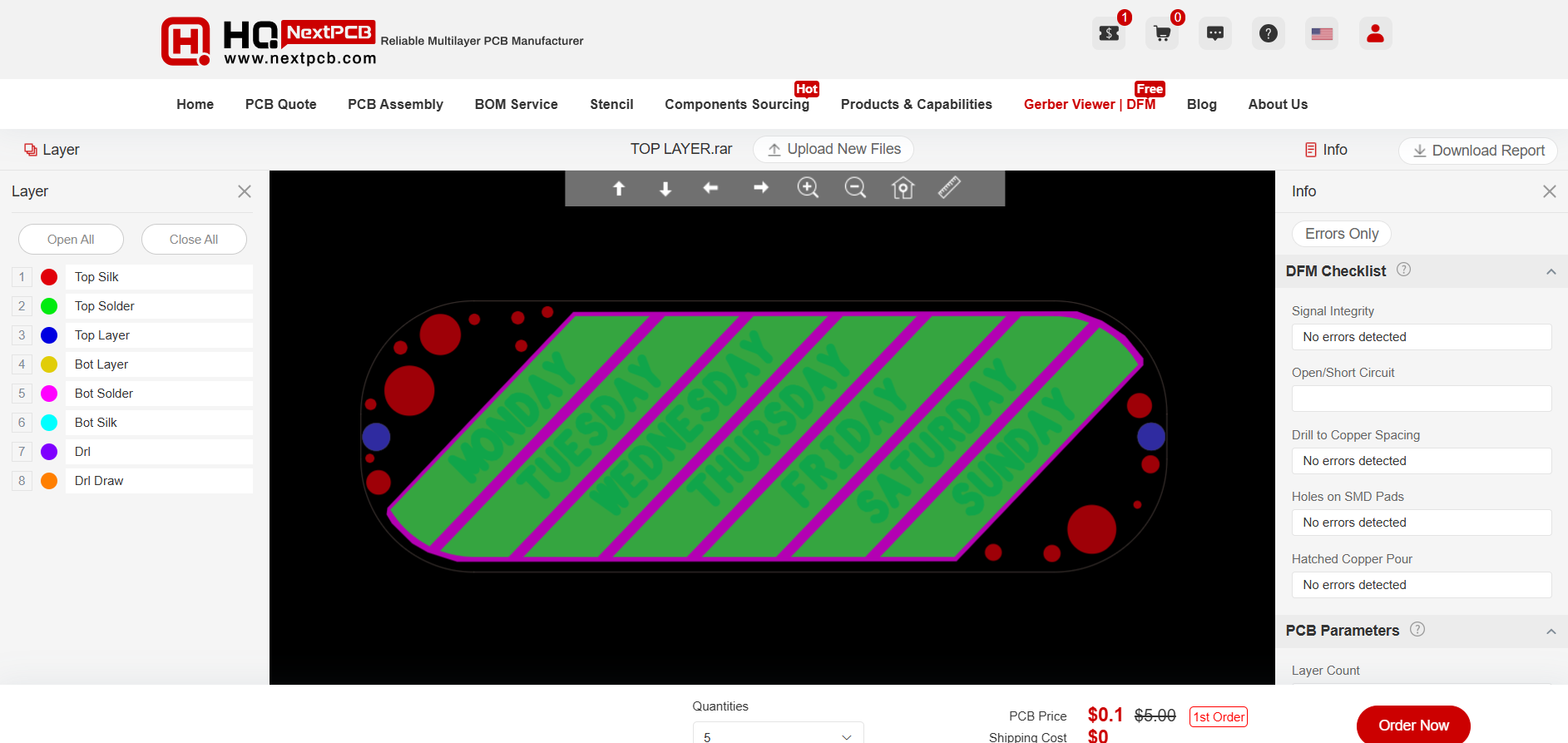Toggle visibility of Top Solder layer
Screen dimensions: 1568x743
pos(49,306)
